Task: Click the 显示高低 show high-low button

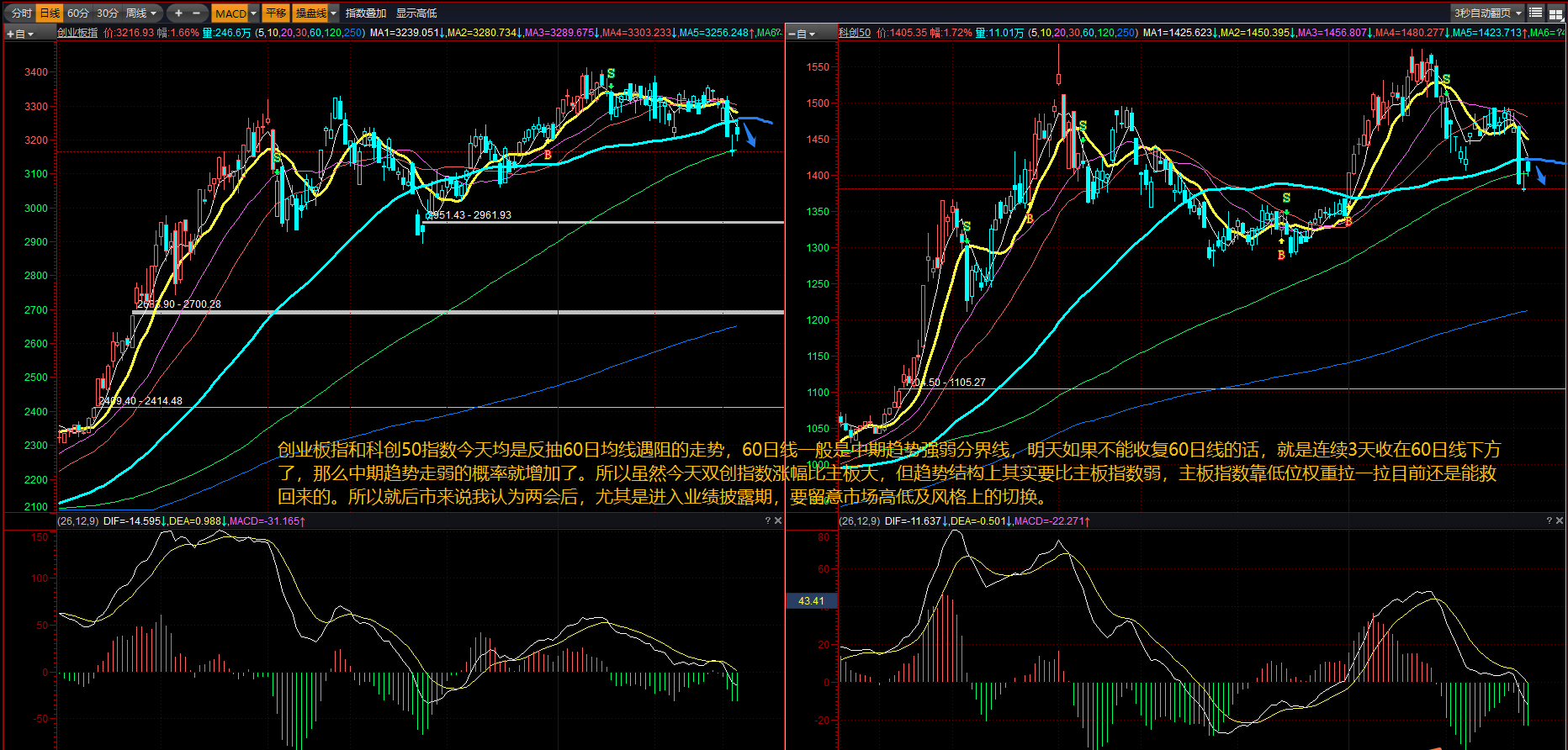Action: click(416, 13)
